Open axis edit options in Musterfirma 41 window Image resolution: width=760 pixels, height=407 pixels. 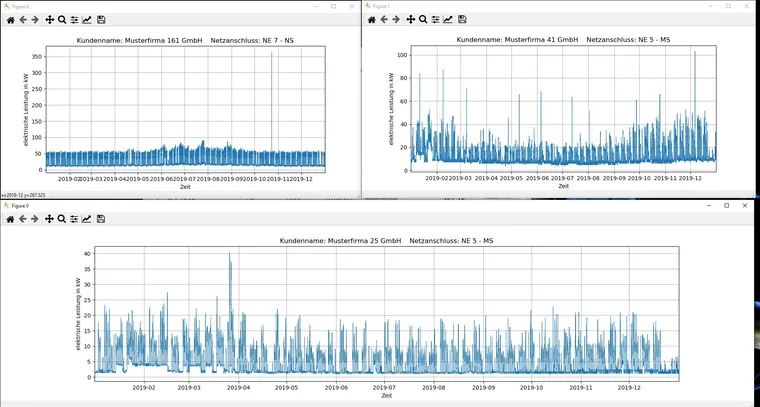(448, 19)
